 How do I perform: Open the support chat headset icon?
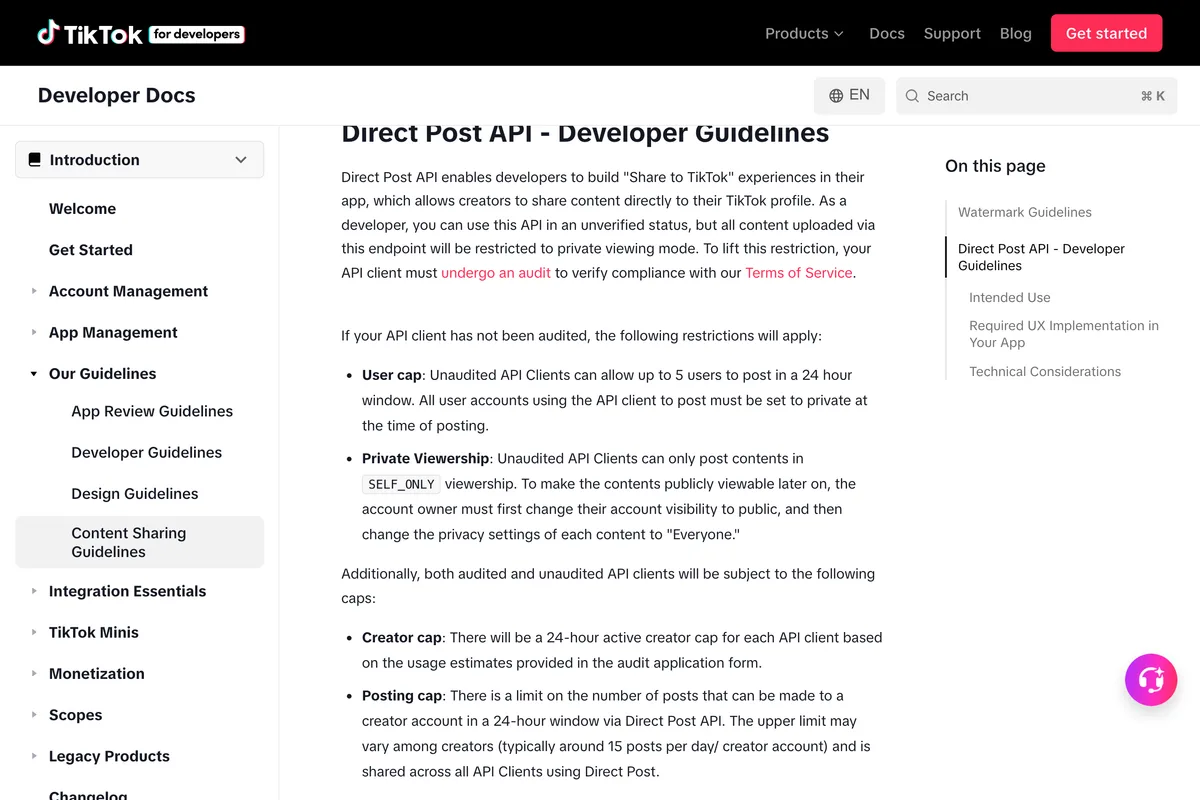1151,680
